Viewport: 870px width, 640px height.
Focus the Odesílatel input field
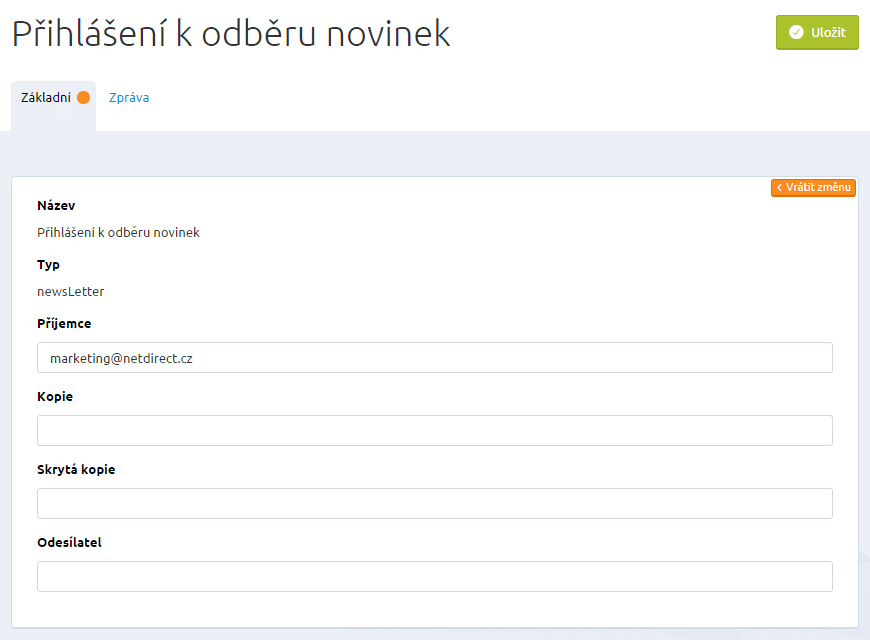click(434, 576)
